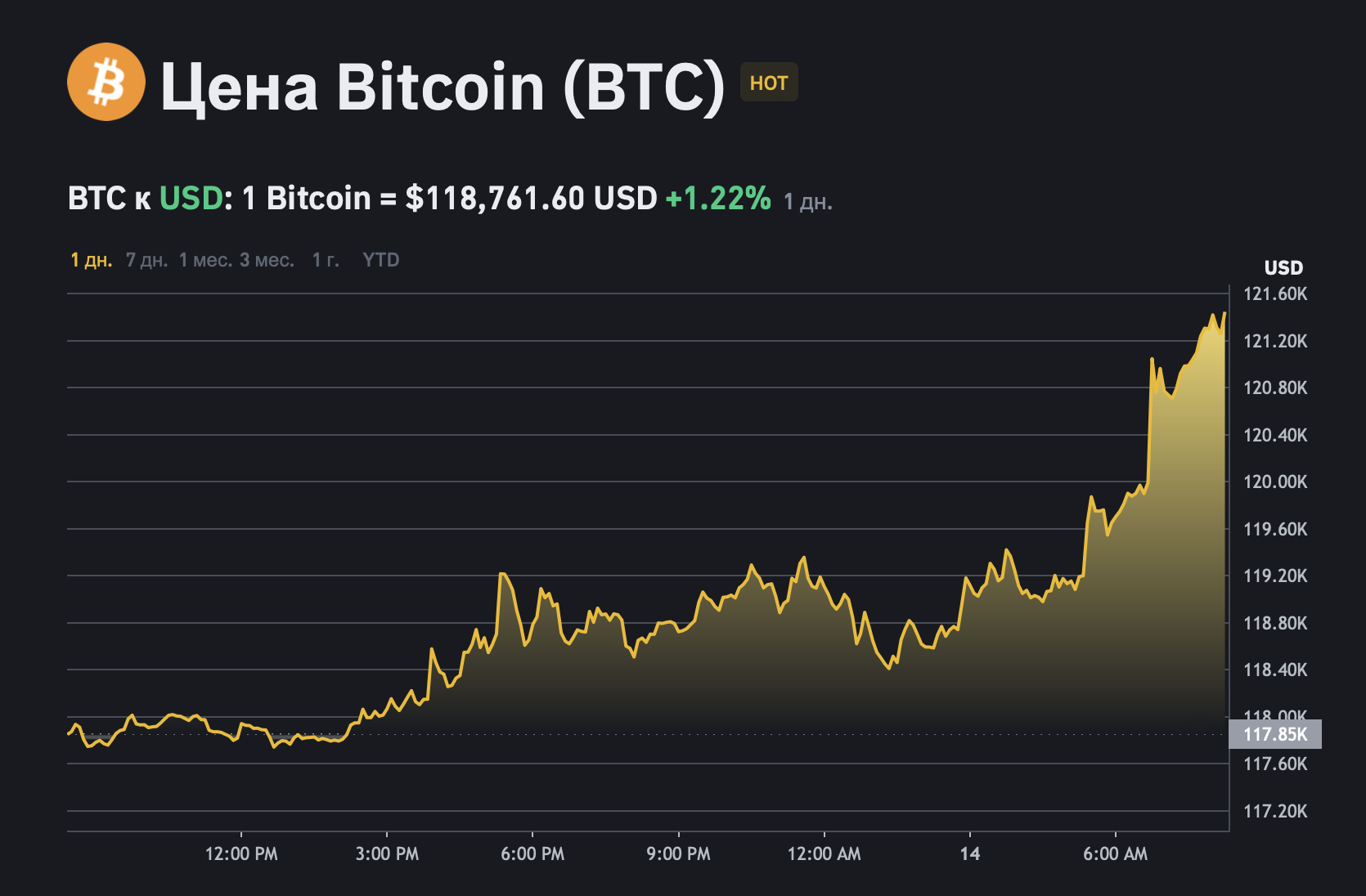Click the 6:00 AM time axis label

tap(1115, 854)
